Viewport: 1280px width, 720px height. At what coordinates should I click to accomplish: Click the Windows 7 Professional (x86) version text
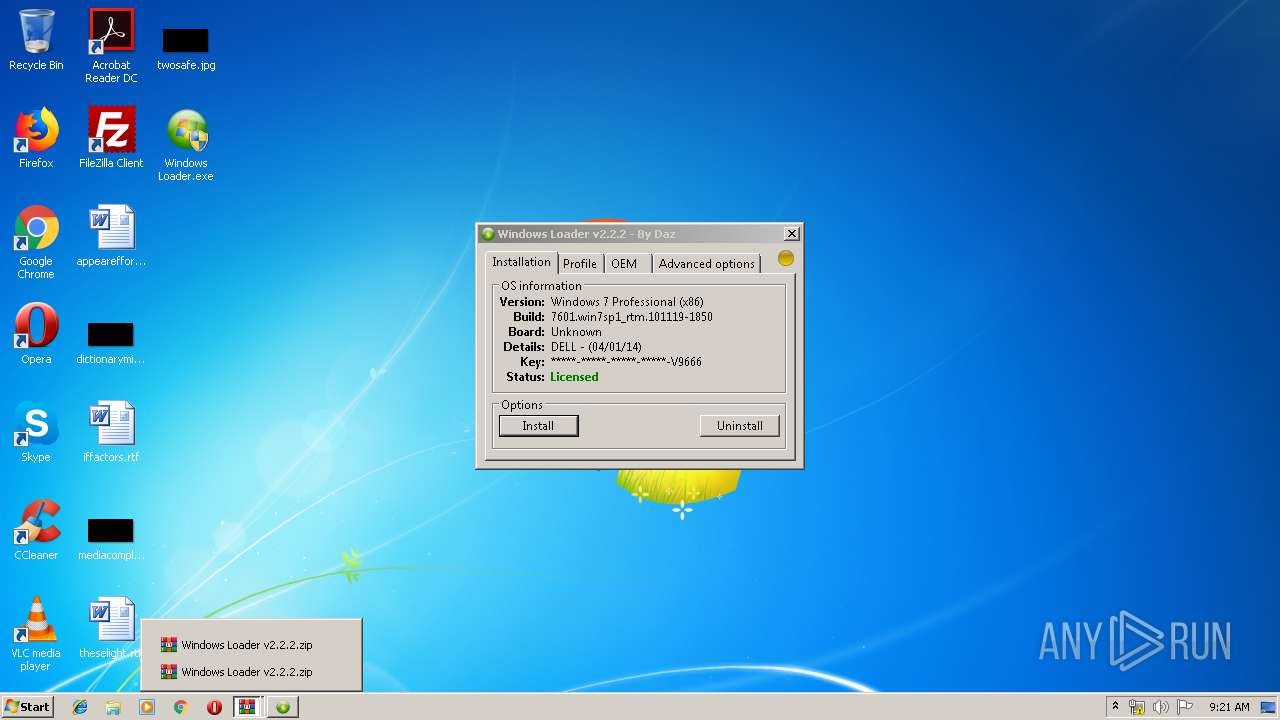[627, 302]
